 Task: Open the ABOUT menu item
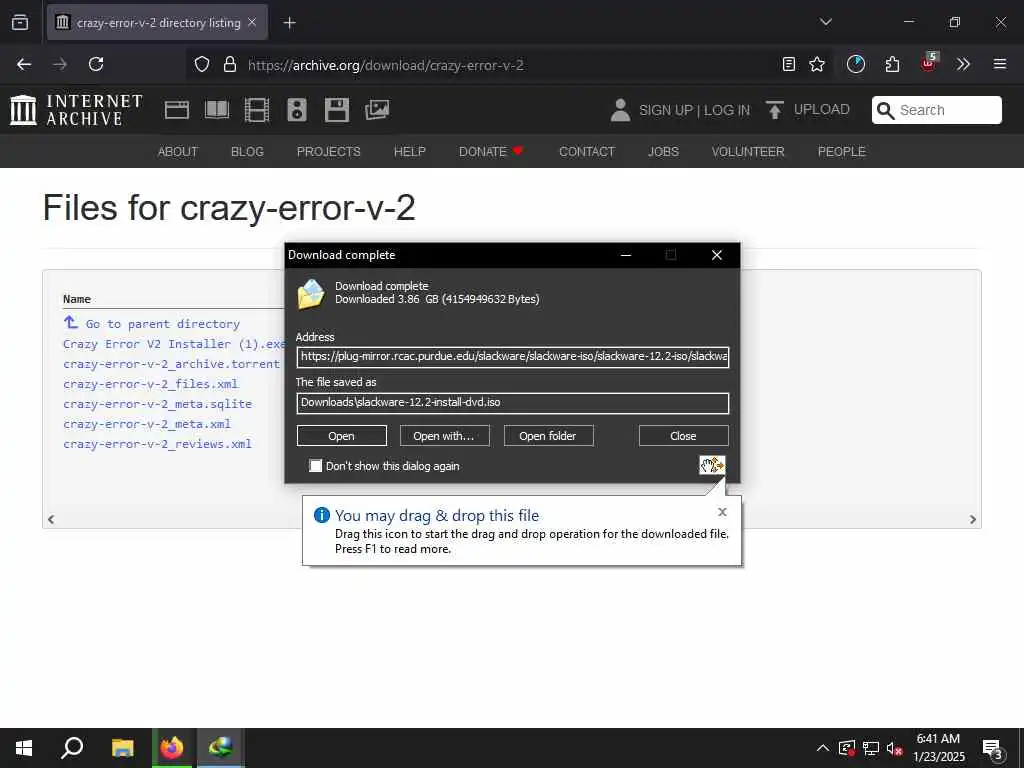(x=178, y=152)
